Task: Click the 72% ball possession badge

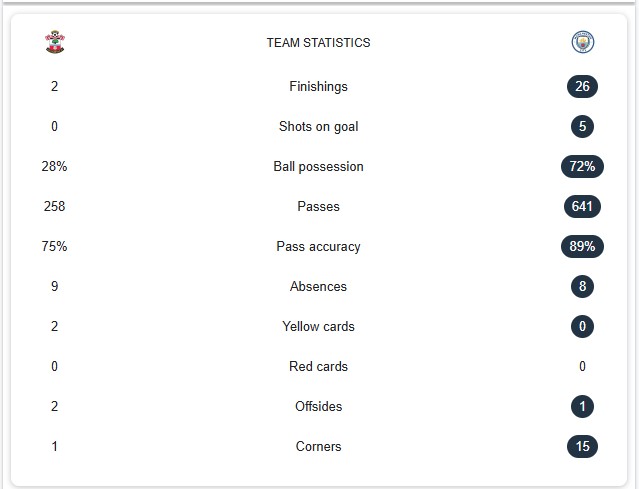Action: [582, 166]
